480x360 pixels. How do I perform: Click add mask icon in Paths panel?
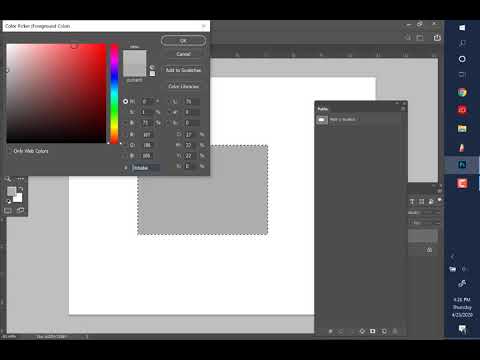[x=373, y=331]
